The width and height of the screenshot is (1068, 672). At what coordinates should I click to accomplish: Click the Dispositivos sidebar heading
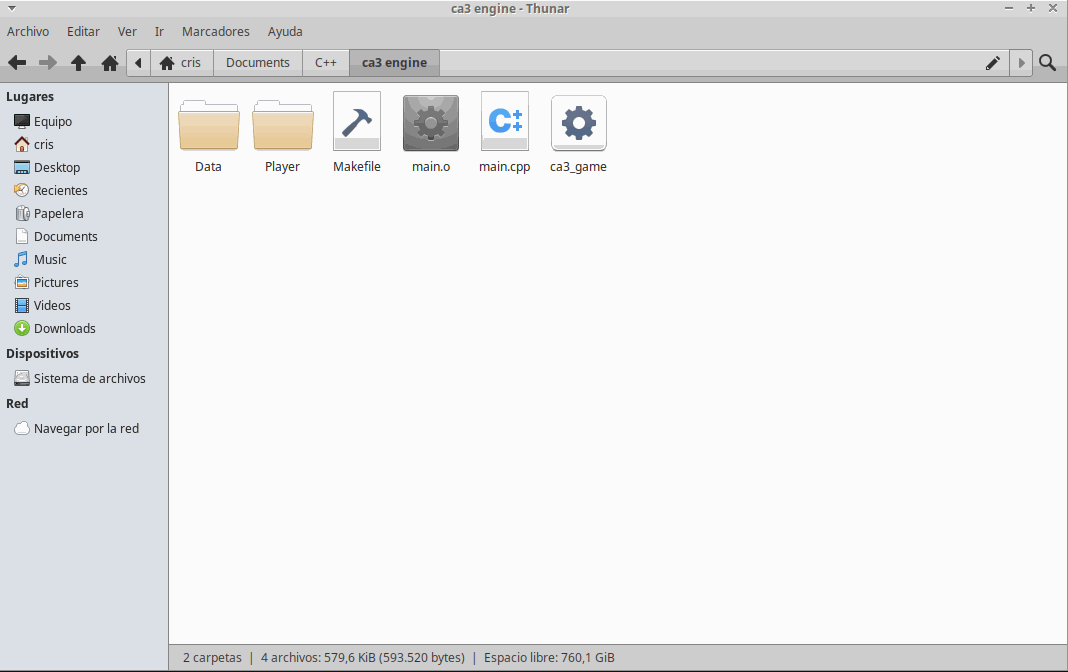(x=42, y=353)
